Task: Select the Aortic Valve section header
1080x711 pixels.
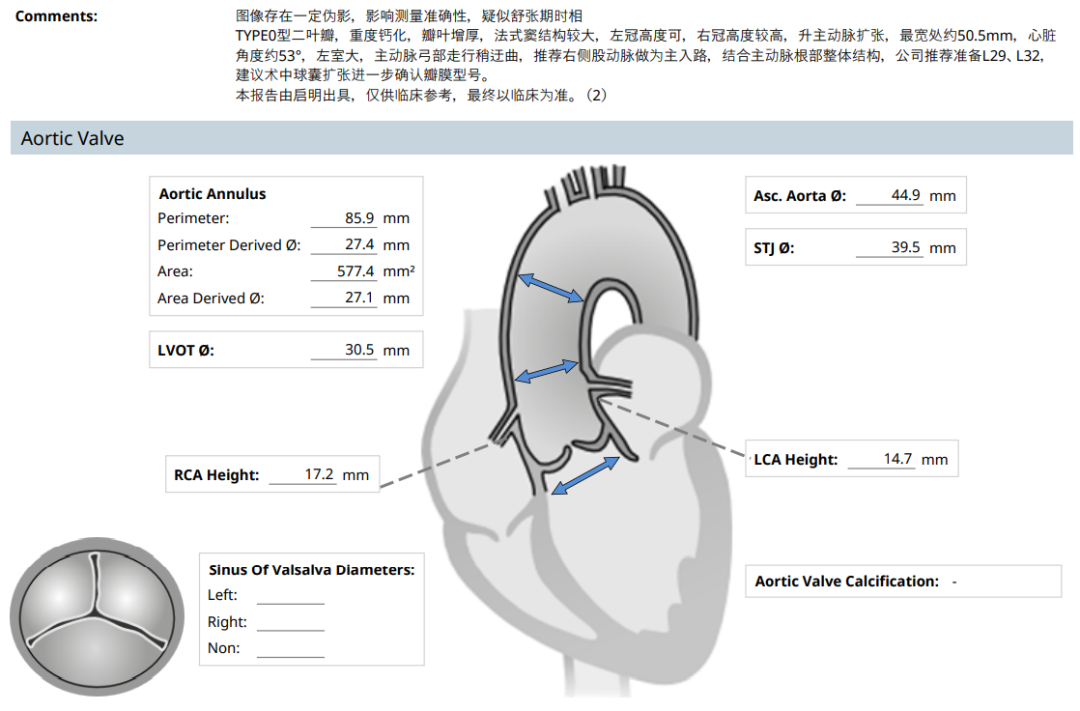Action: (x=73, y=138)
